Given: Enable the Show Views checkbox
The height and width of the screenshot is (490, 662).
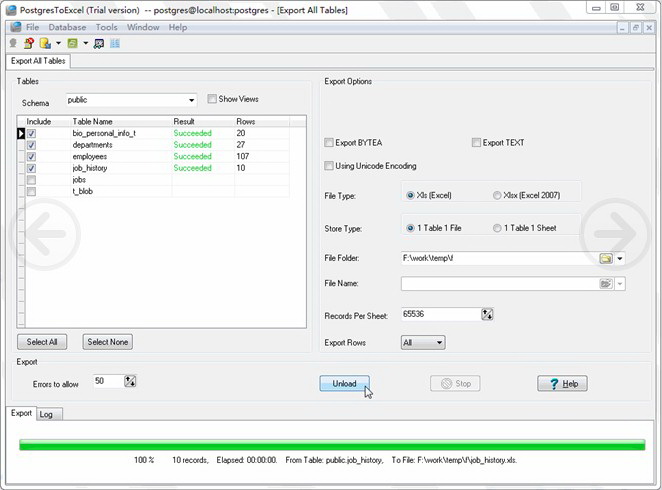Looking at the screenshot, I should pos(212,99).
